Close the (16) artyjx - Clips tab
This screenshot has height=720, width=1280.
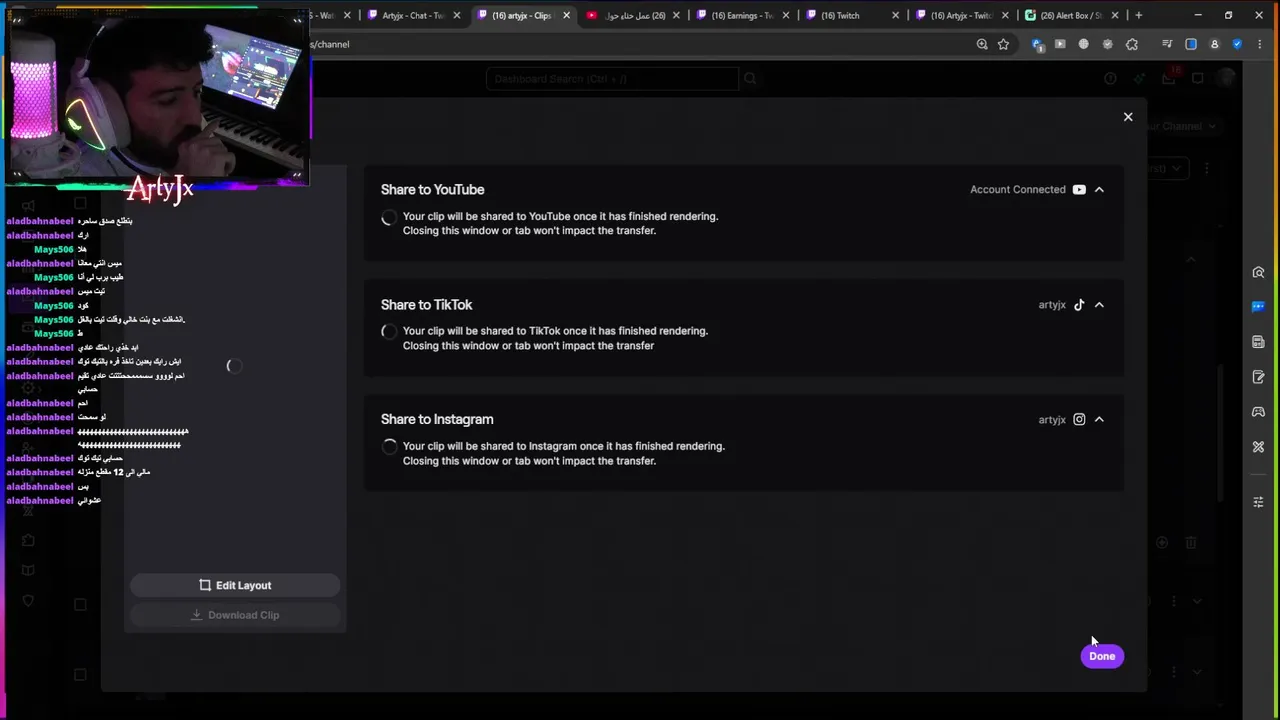tap(566, 15)
